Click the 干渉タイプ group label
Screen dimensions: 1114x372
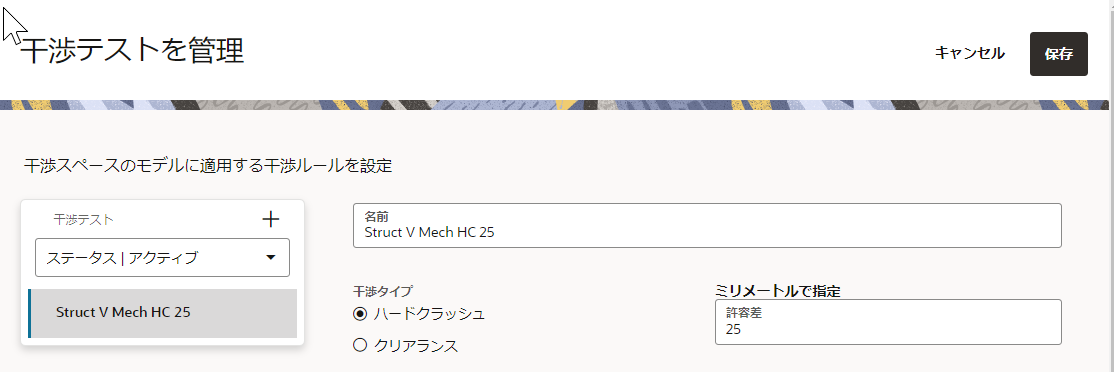[x=383, y=290]
